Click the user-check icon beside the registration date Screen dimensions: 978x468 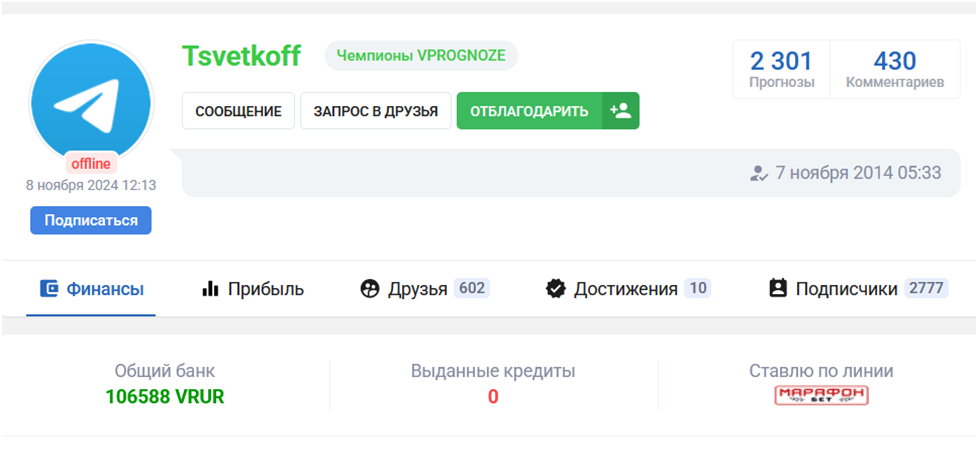coord(758,173)
